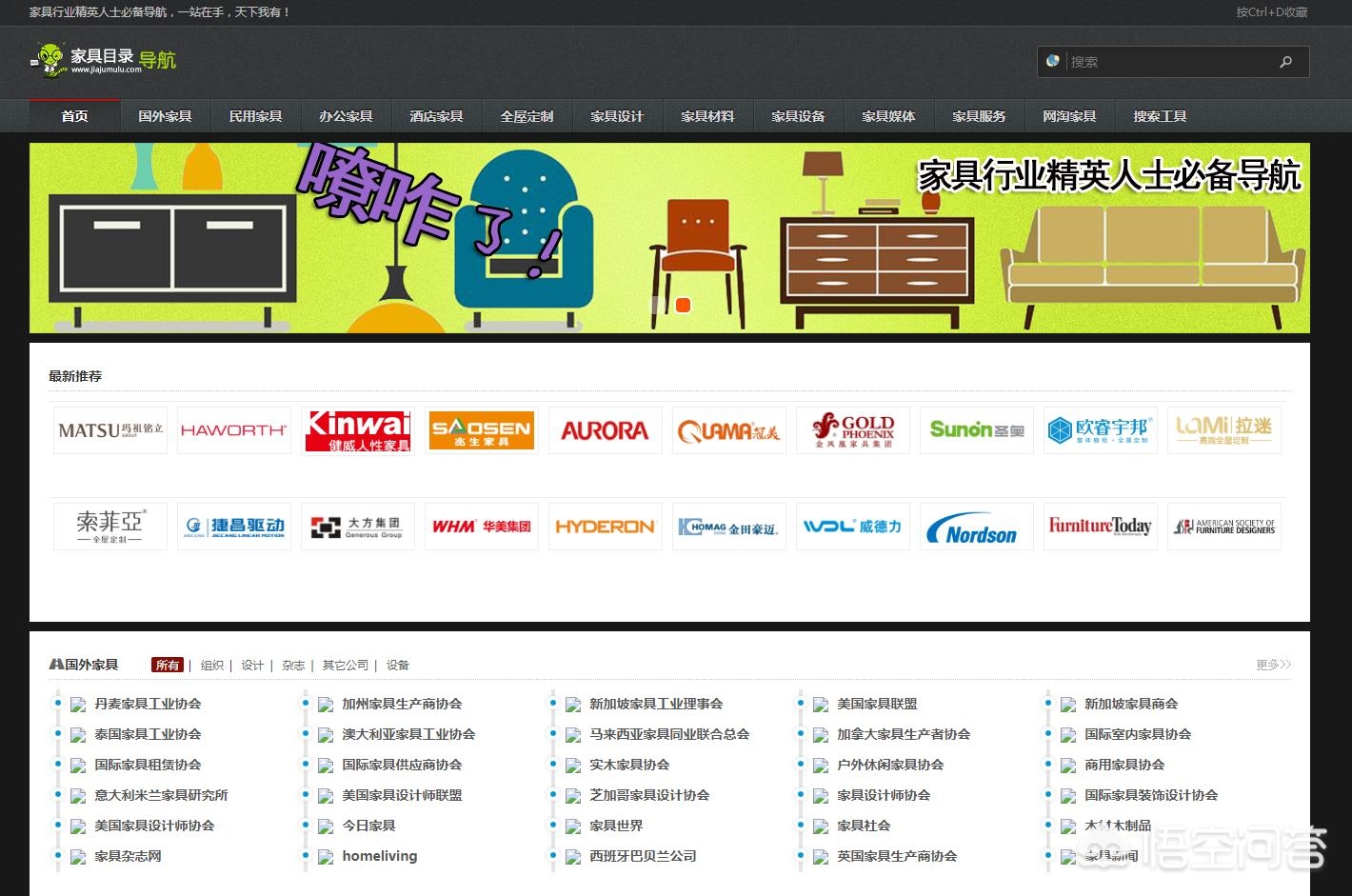
Task: Open the 马来西亚家具同业联合总会 link
Action: pos(669,734)
